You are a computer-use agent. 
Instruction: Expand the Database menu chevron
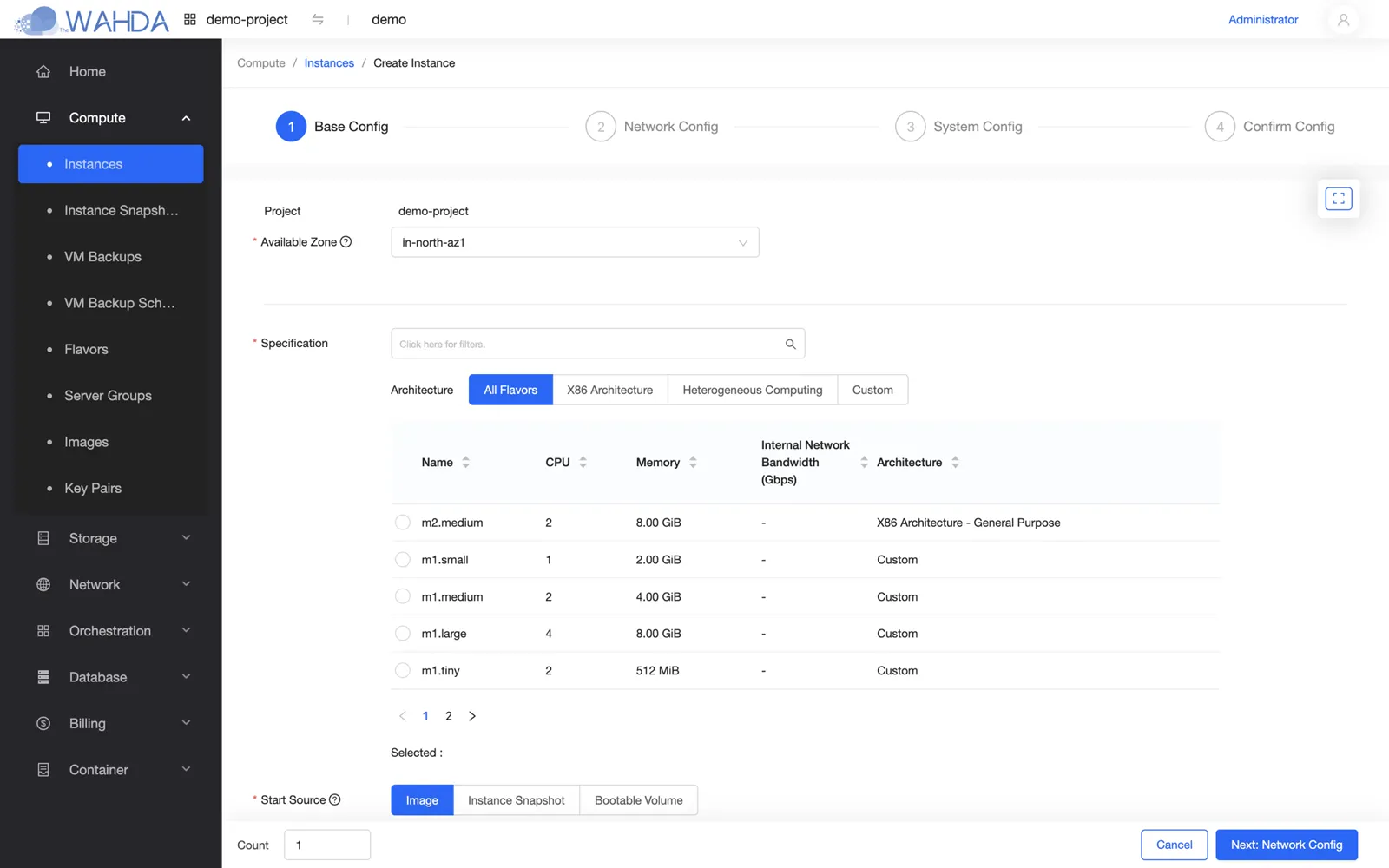tap(186, 677)
